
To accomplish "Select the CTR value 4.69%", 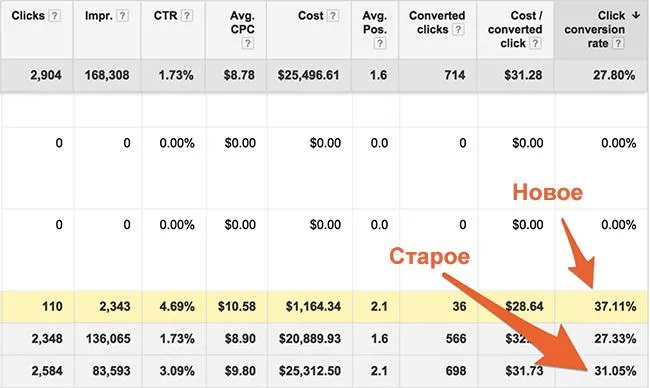I will (x=177, y=306).
